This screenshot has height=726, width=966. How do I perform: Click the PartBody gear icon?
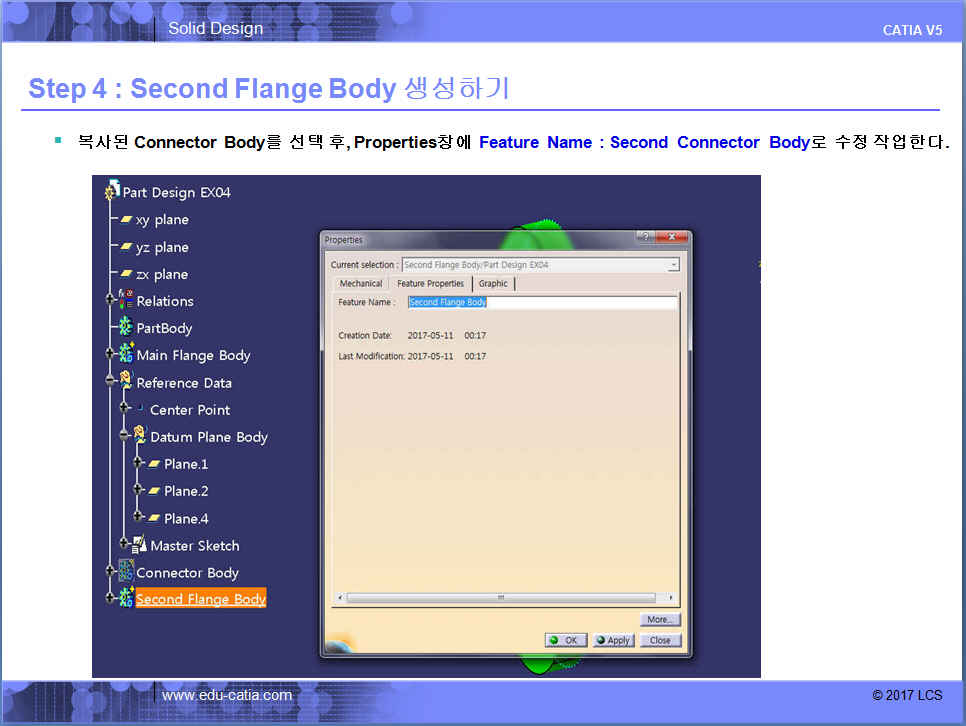[x=126, y=328]
